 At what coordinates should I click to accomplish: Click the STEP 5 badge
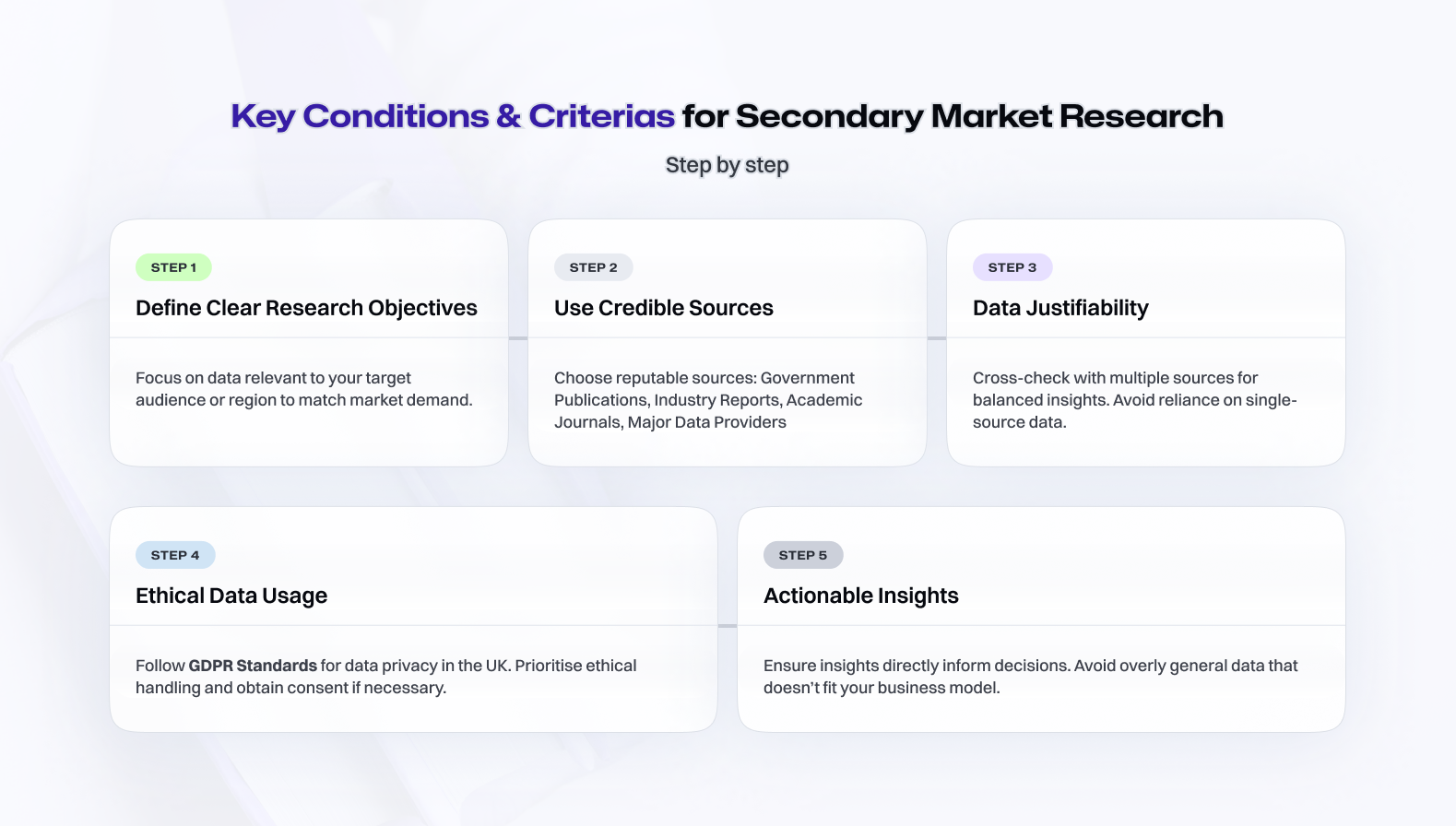coord(803,555)
